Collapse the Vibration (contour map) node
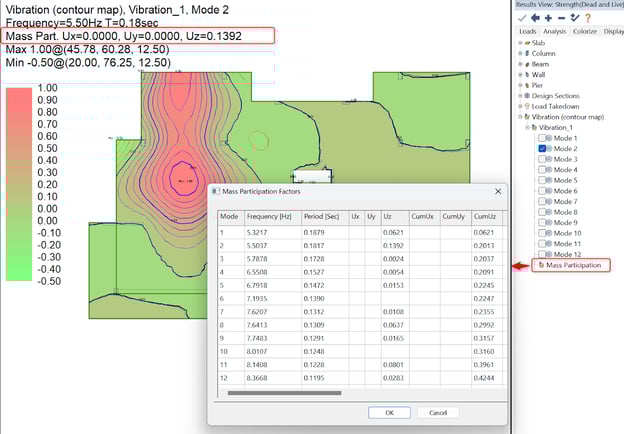The image size is (624, 434). [518, 115]
